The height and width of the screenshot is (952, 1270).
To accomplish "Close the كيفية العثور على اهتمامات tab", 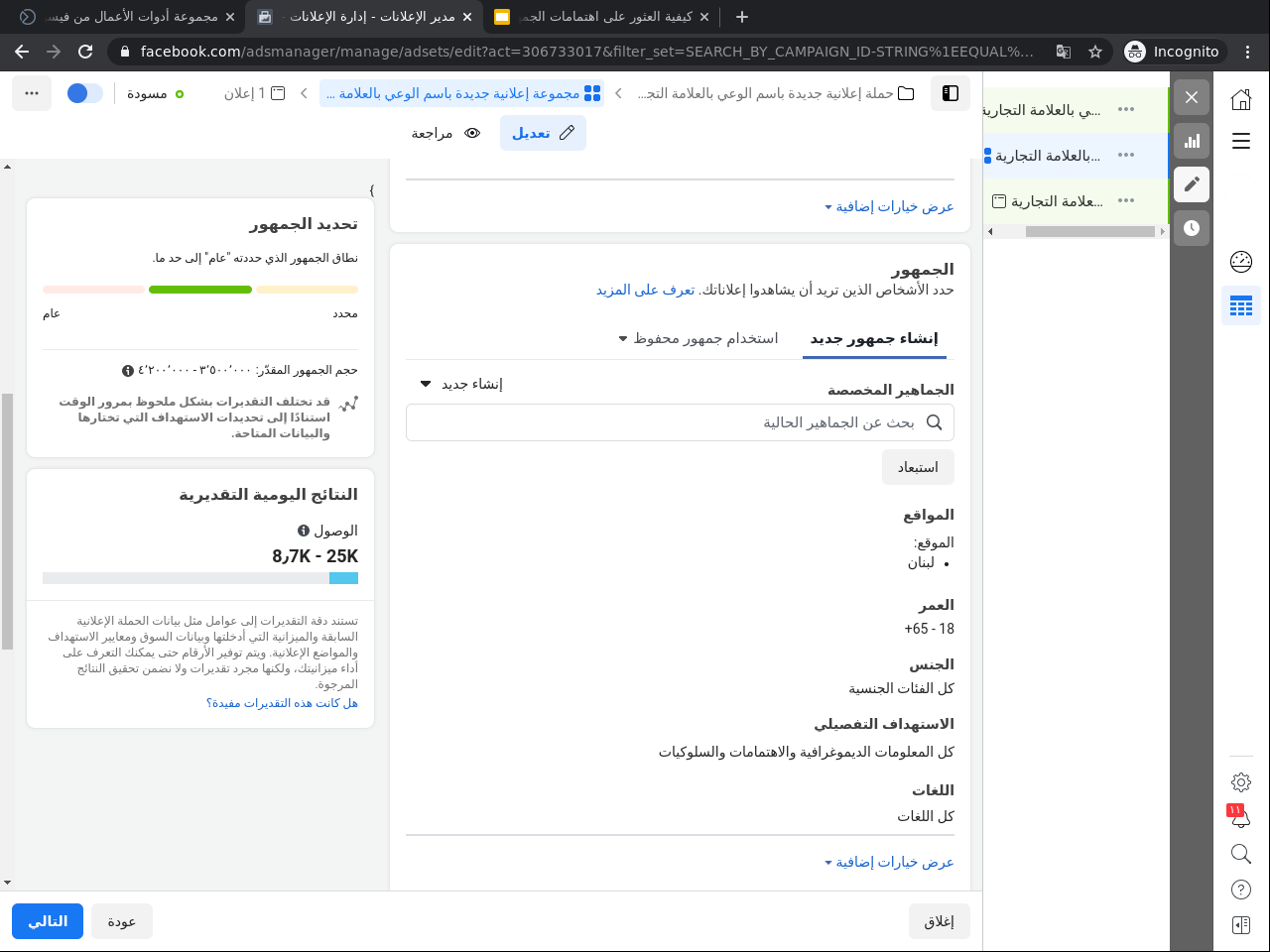I will 704,17.
